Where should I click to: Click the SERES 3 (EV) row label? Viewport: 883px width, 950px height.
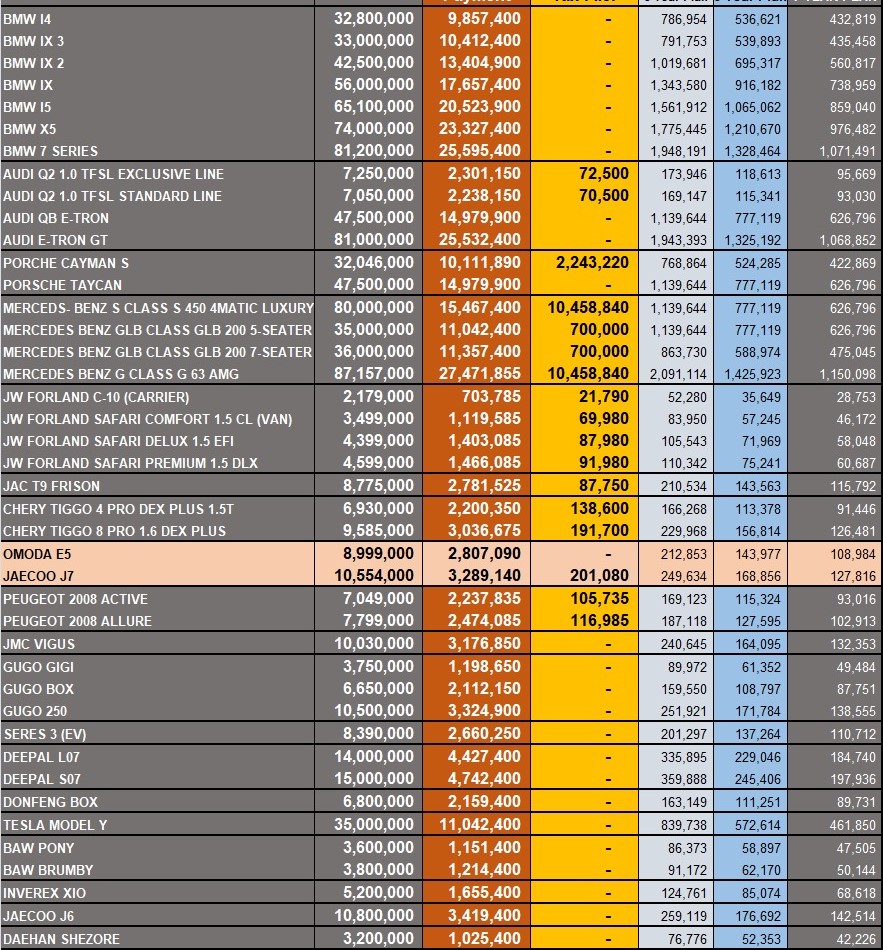(x=158, y=735)
